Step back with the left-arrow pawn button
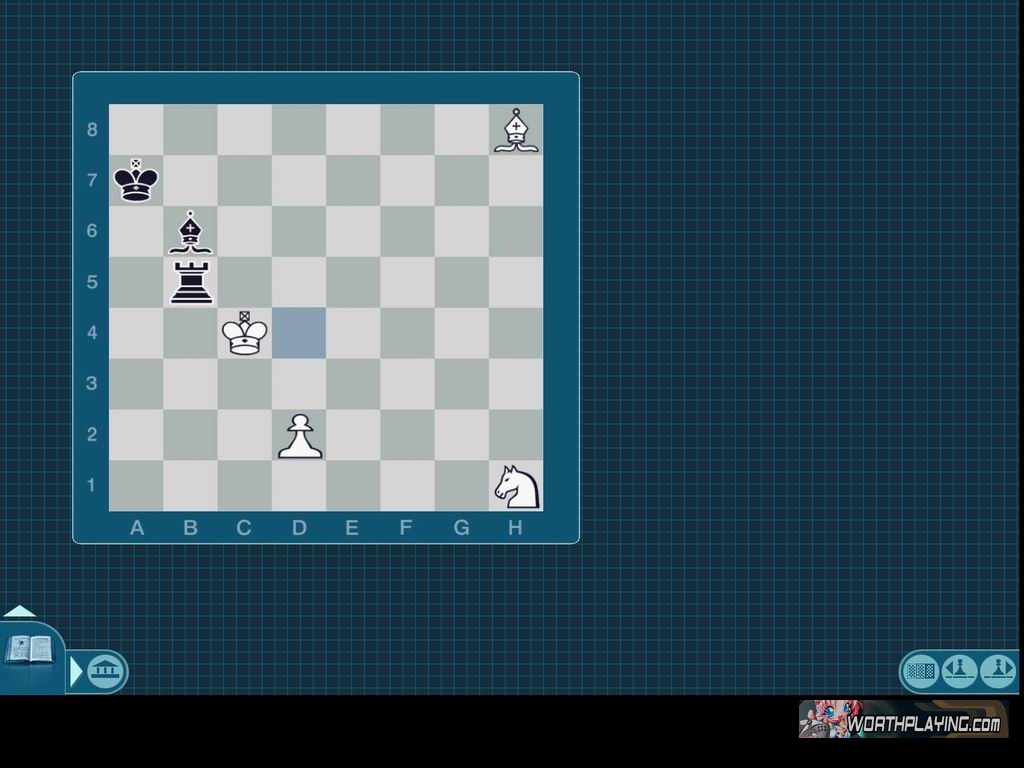 [959, 670]
